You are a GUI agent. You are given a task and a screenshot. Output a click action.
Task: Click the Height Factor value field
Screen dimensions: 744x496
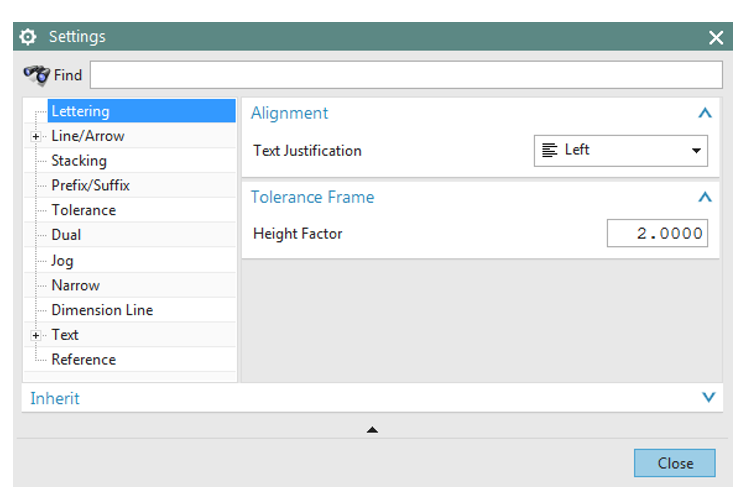point(657,233)
